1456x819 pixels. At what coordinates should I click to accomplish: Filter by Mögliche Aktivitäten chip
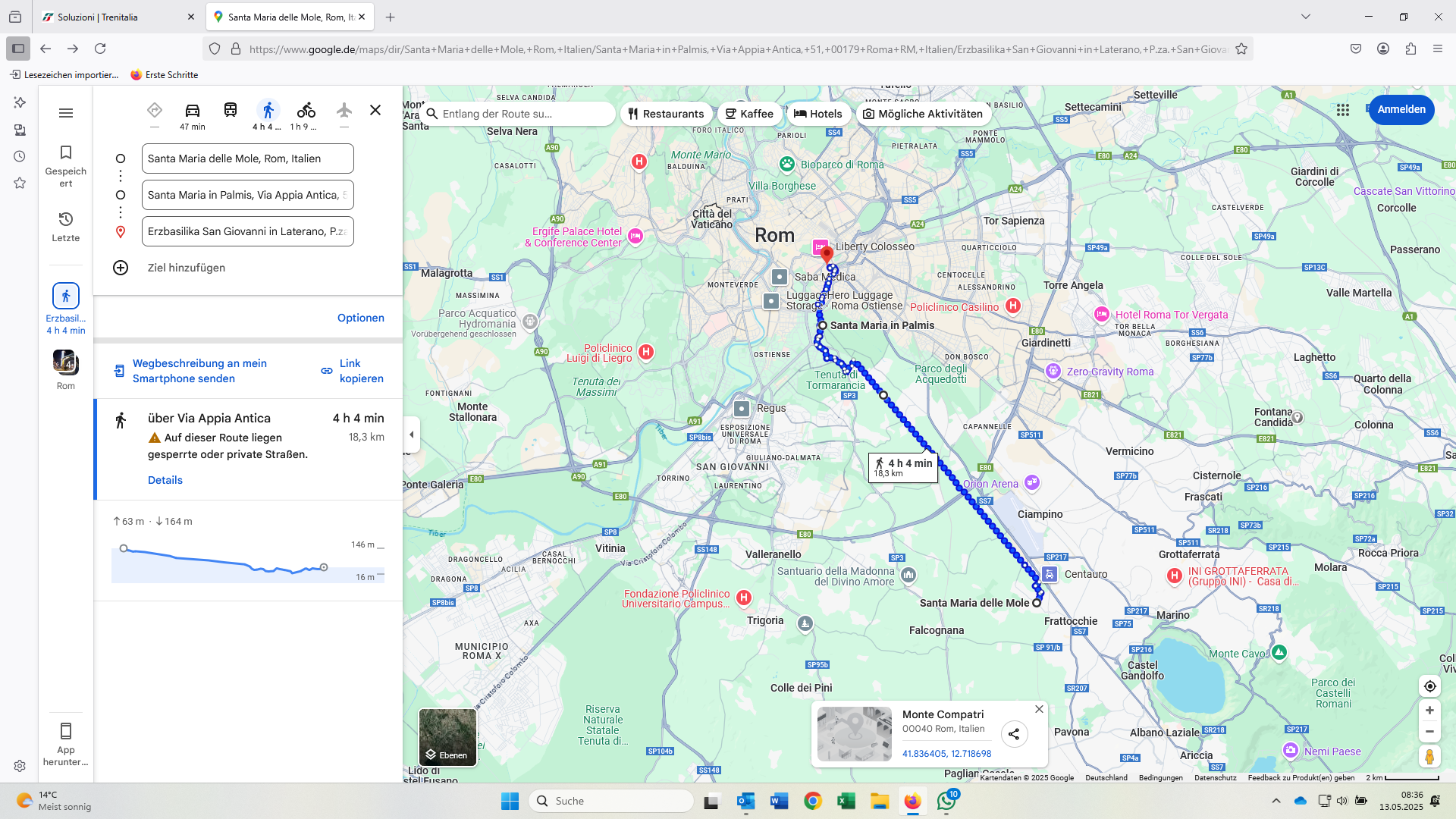pos(923,114)
